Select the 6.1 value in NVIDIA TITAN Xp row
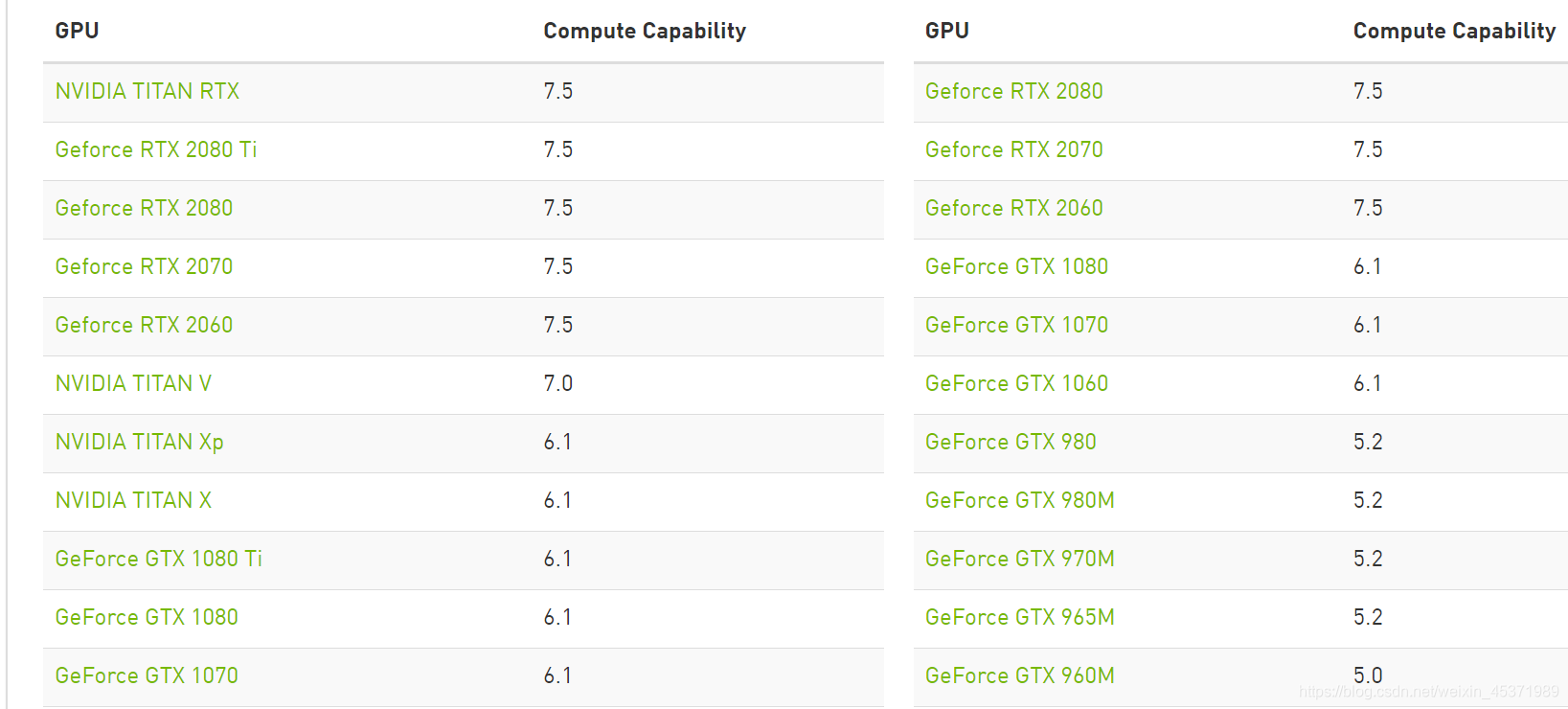This screenshot has width=1568, height=709. [557, 442]
